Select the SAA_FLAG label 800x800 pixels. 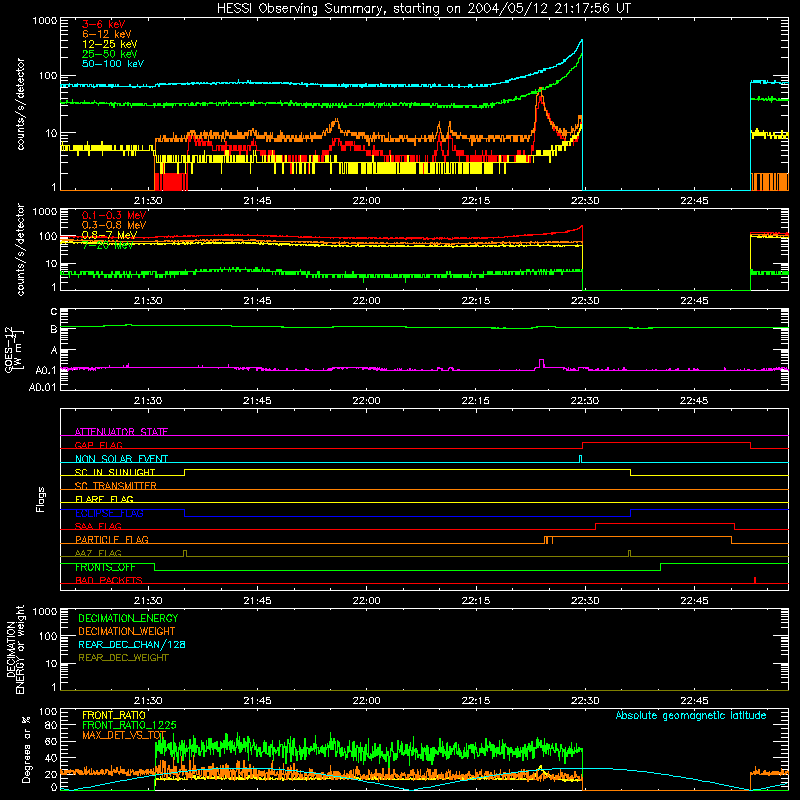[98, 527]
